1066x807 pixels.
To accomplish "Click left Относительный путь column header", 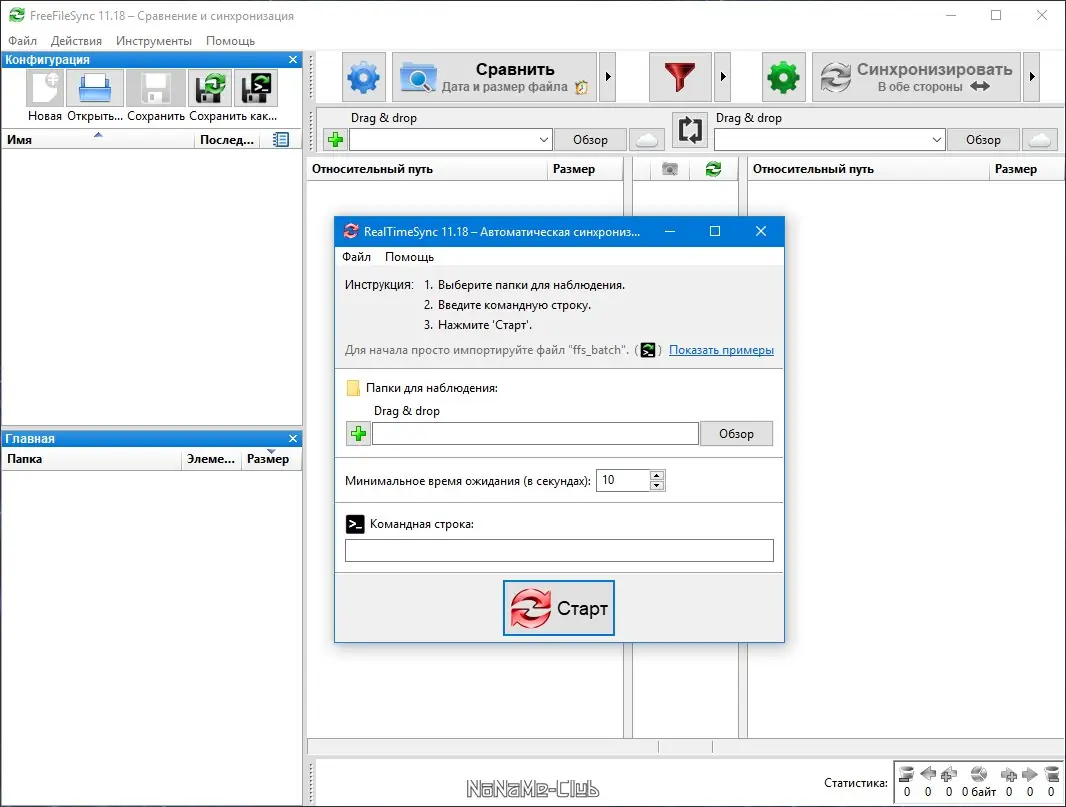I will tap(427, 169).
